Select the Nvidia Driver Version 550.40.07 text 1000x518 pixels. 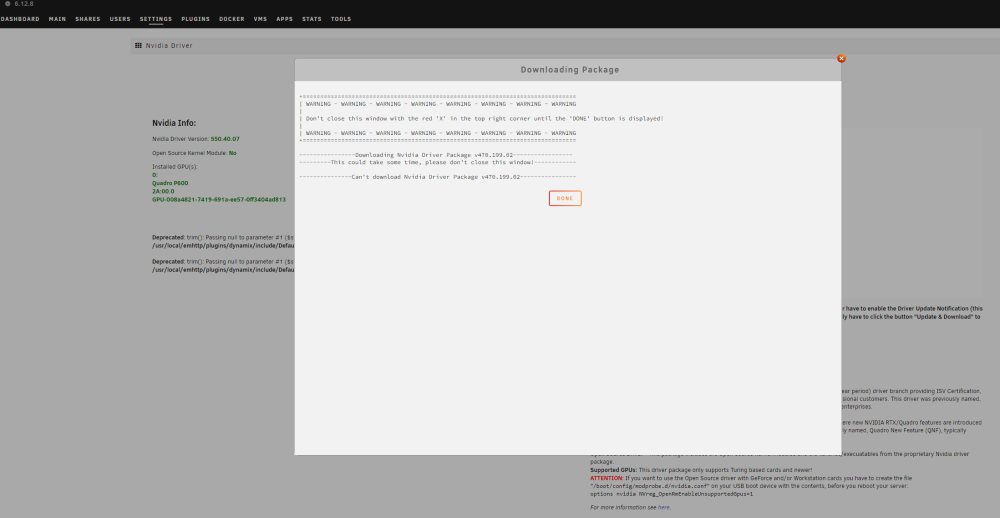click(x=196, y=138)
